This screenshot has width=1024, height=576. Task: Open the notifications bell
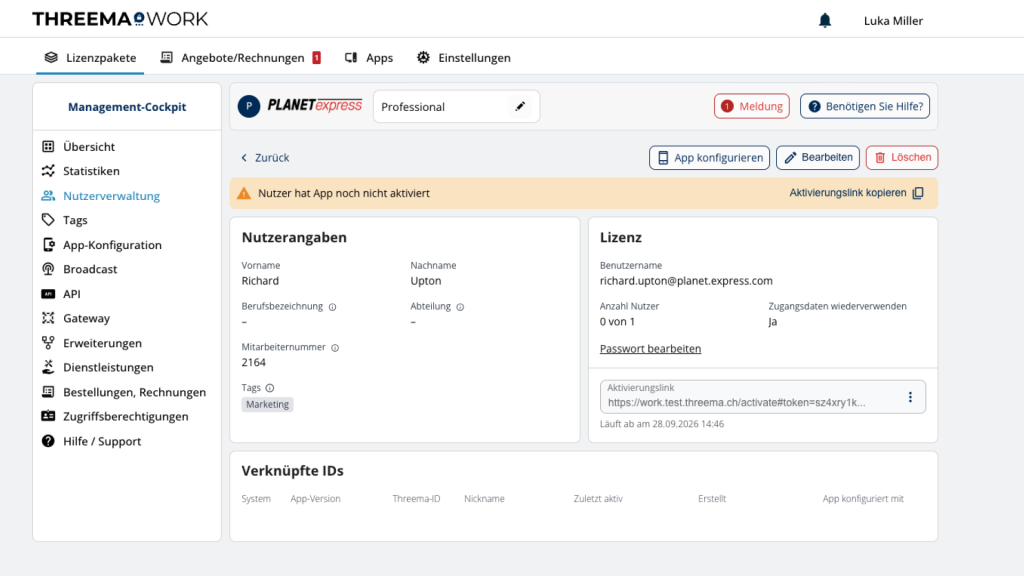[825, 21]
